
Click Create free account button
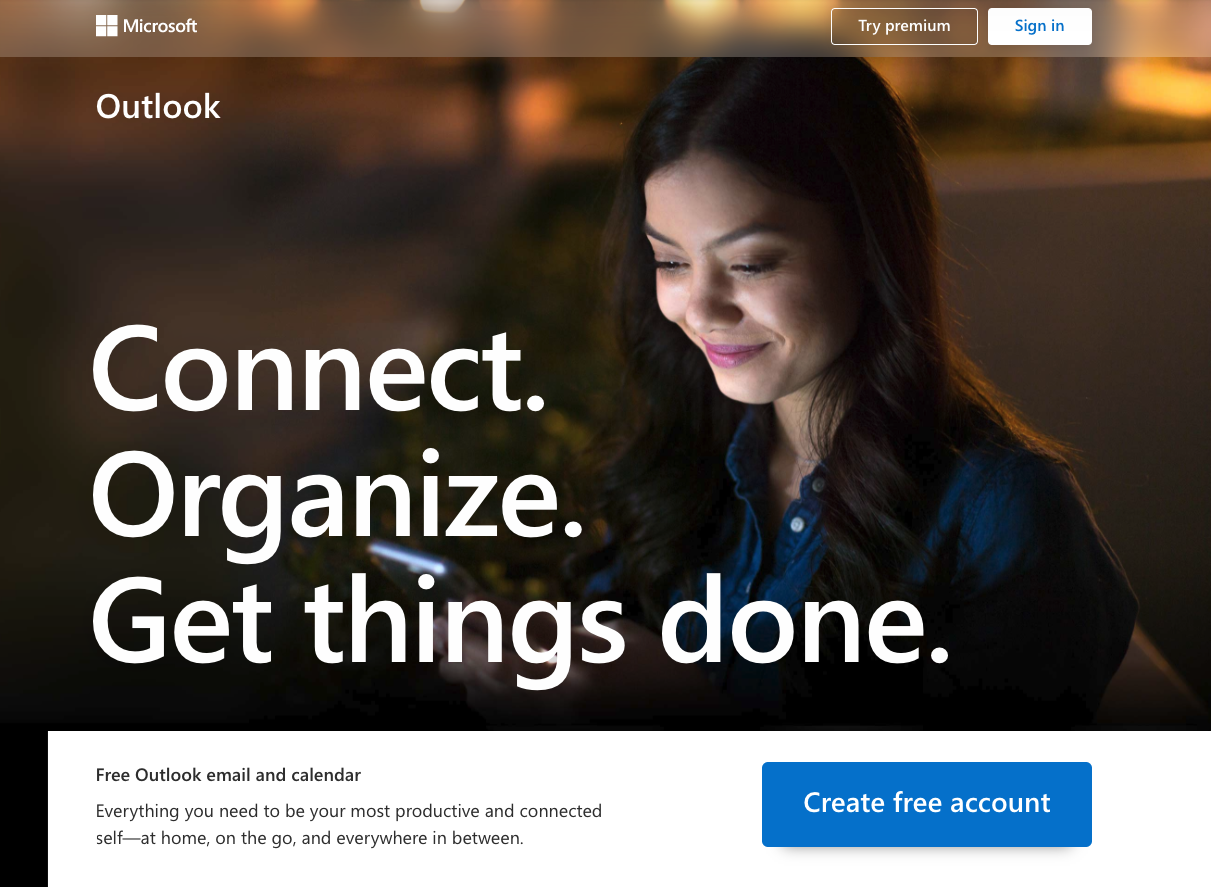pos(926,804)
